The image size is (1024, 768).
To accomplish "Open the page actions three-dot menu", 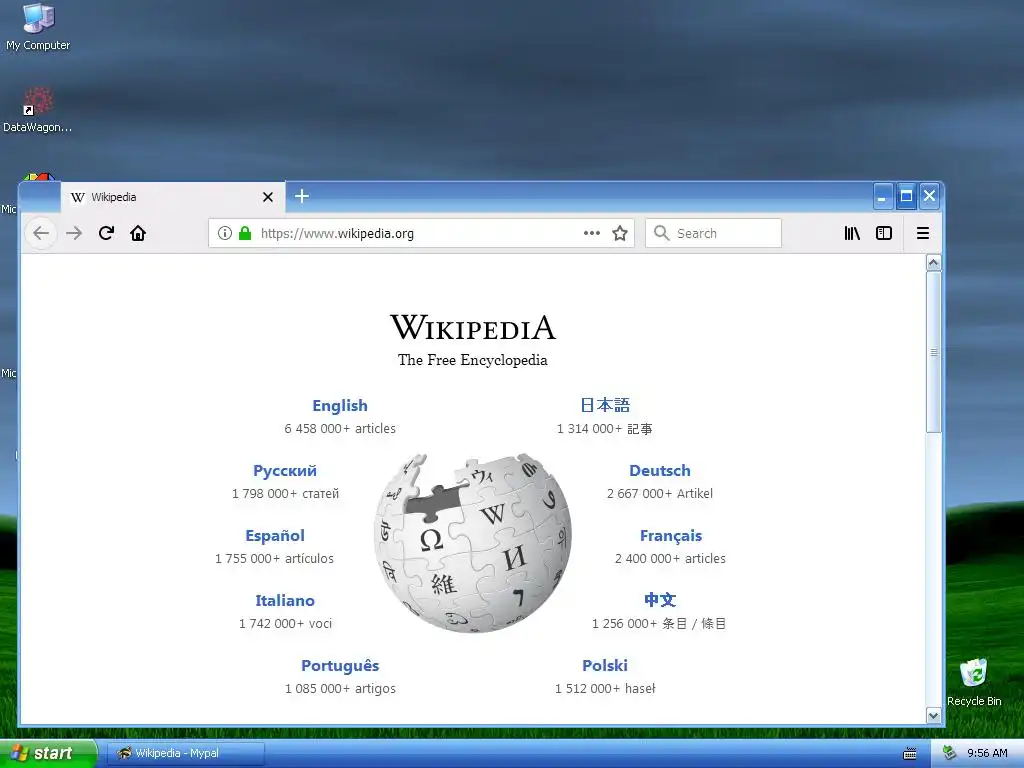I will point(592,233).
